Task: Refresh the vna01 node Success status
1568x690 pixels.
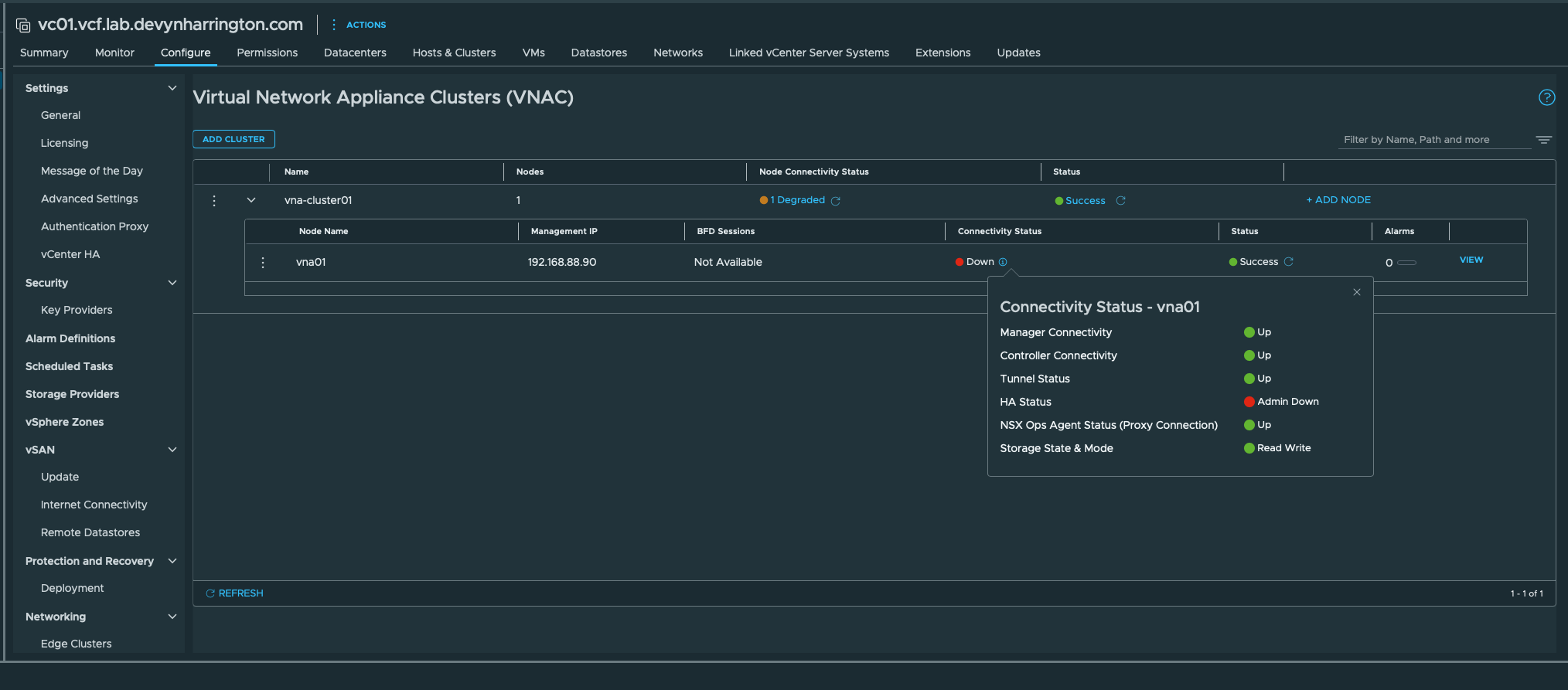Action: coord(1288,262)
